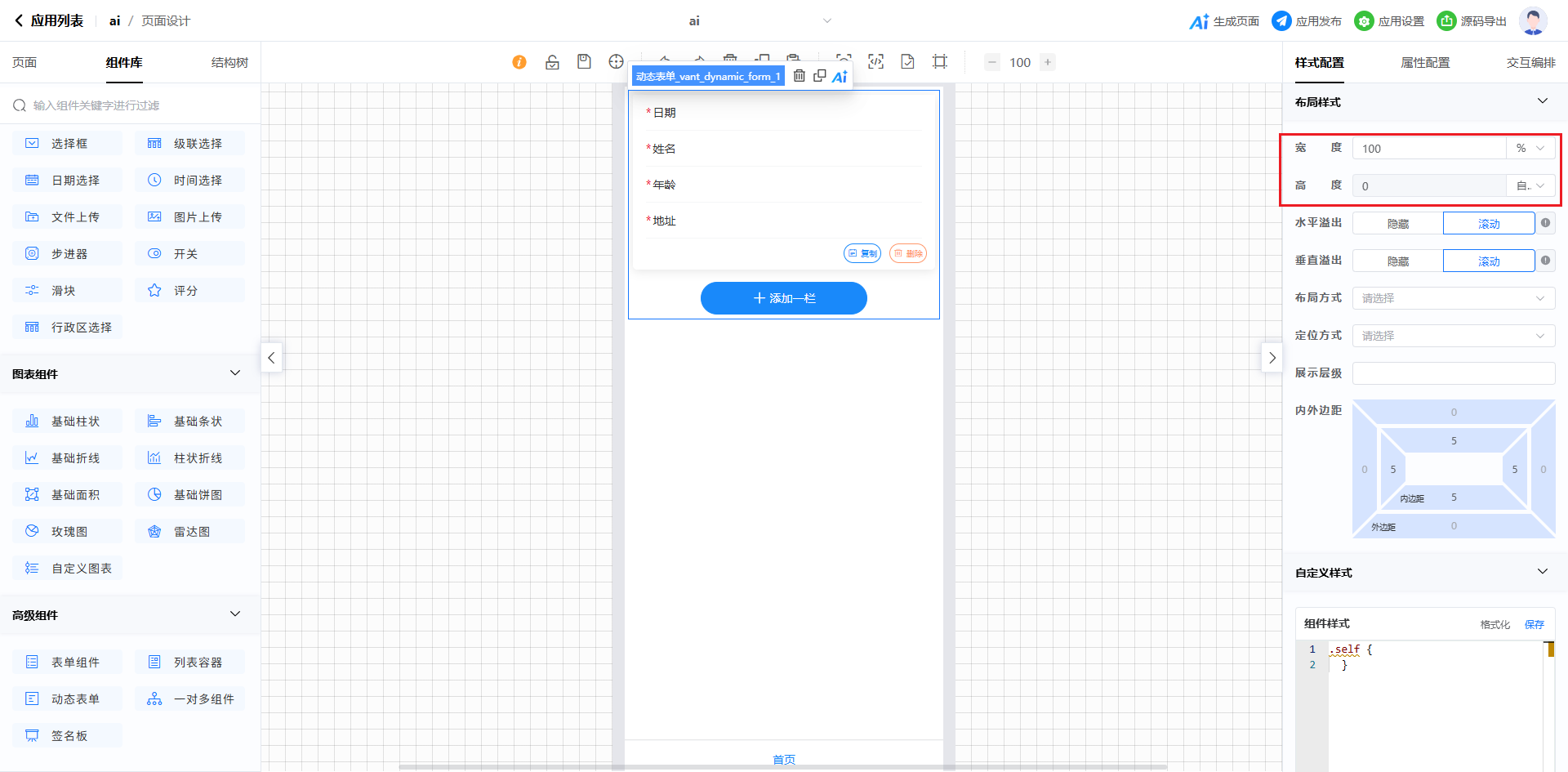Open 应用设置 gear icon
The height and width of the screenshot is (772, 1568).
1364,21
